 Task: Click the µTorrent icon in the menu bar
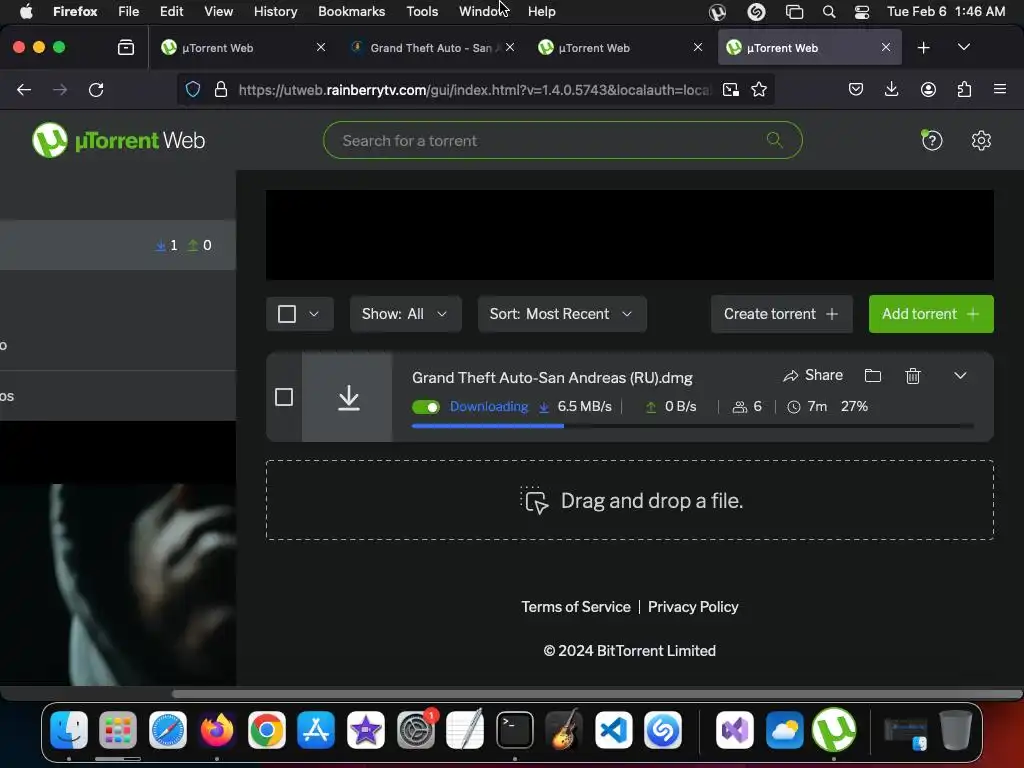pos(717,12)
